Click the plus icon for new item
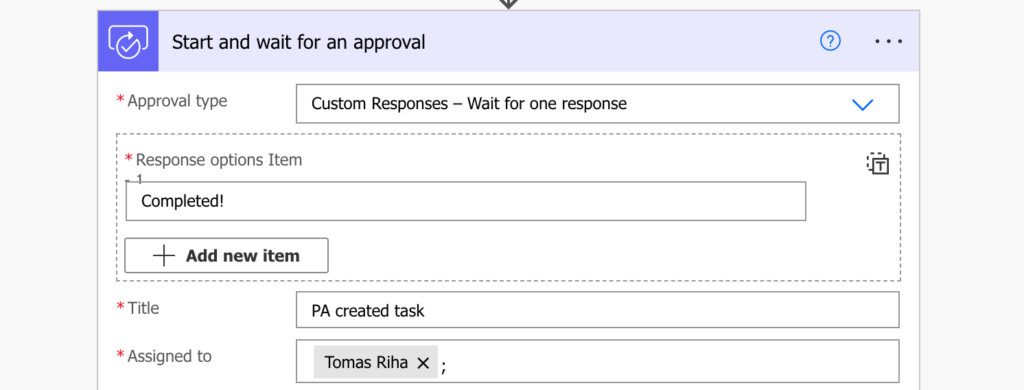 click(164, 255)
